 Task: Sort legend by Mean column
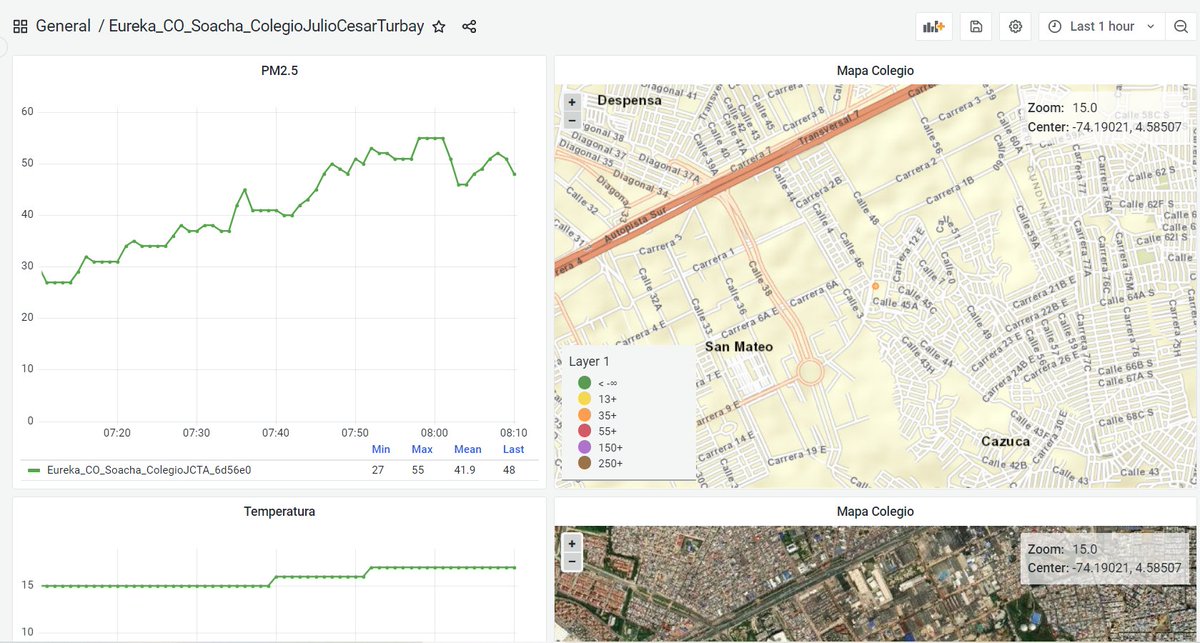click(x=467, y=450)
